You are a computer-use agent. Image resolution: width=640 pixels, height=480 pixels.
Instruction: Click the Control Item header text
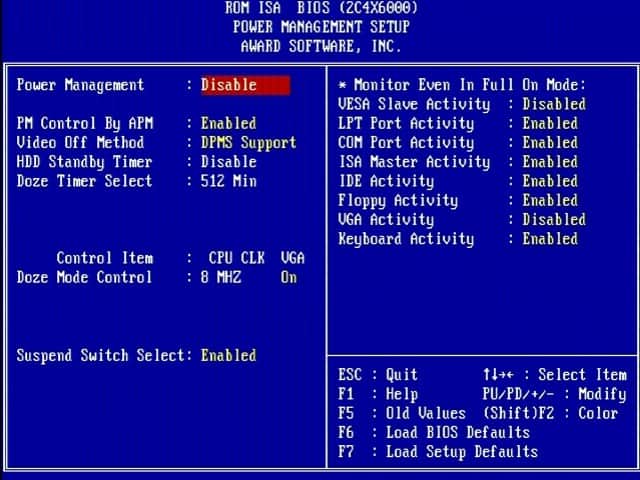105,258
